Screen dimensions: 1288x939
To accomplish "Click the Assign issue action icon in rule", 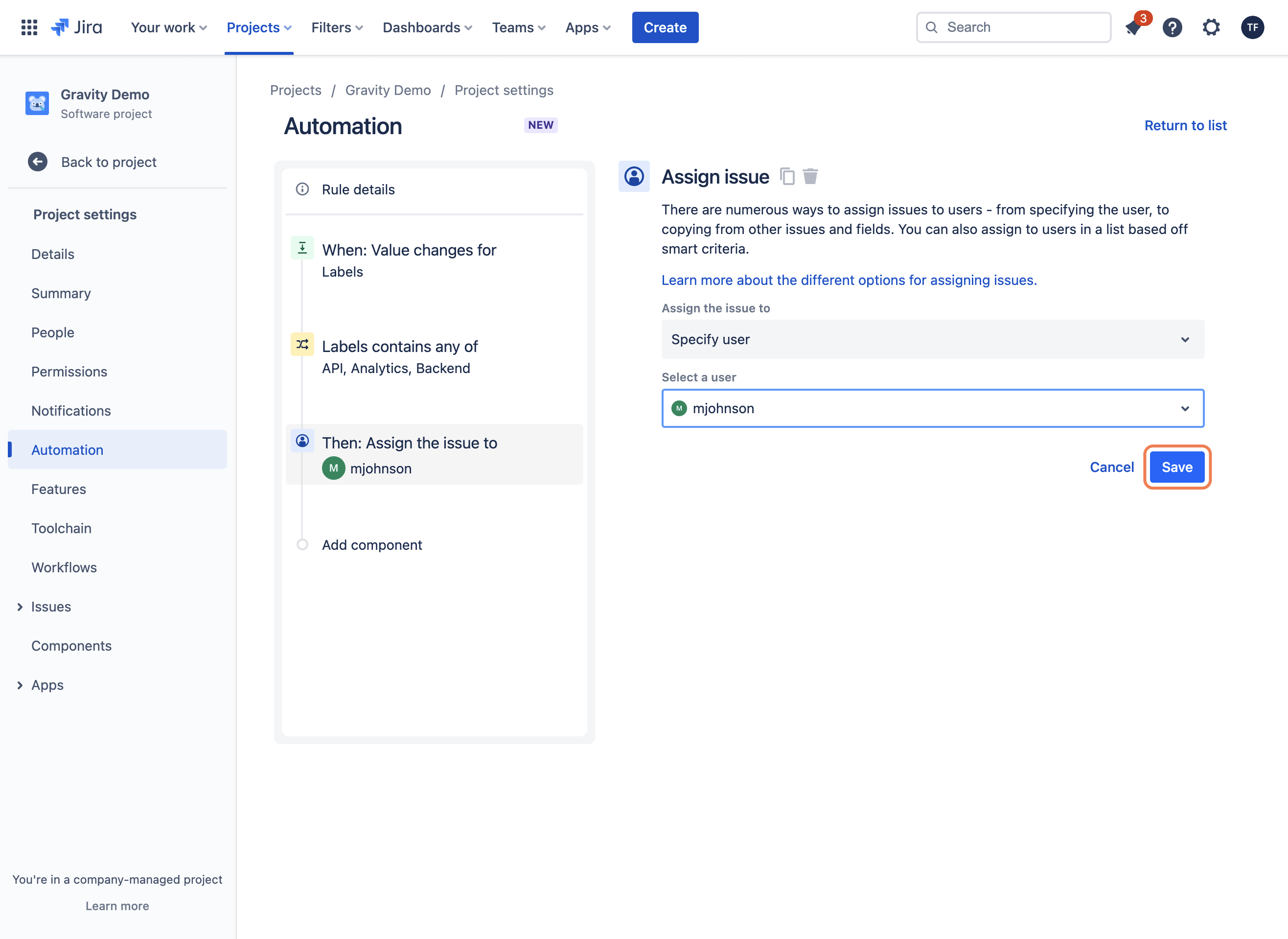I will [302, 441].
